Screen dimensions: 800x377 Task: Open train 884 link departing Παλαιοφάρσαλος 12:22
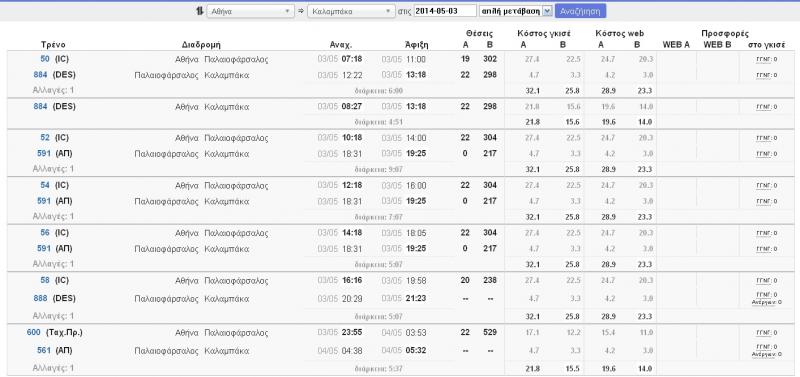(40, 75)
